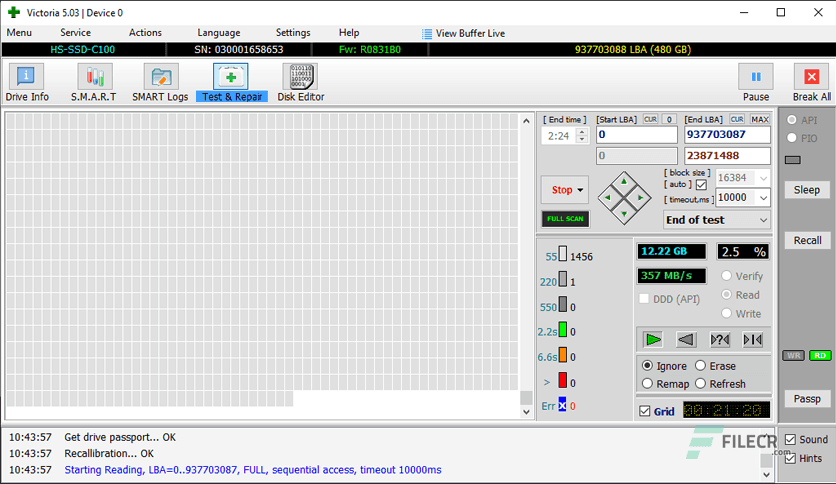
Task: Select the PIO access mode
Action: click(x=792, y=138)
